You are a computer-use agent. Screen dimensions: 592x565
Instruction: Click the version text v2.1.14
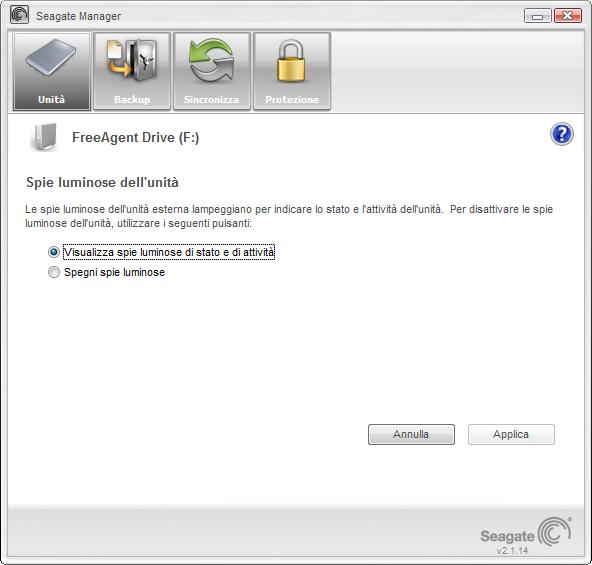click(x=512, y=551)
